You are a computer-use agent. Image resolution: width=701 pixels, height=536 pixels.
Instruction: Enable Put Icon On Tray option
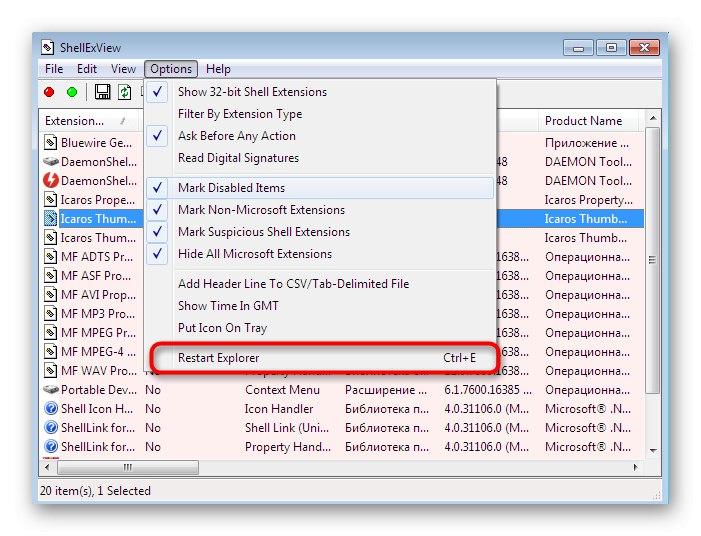tap(320, 328)
